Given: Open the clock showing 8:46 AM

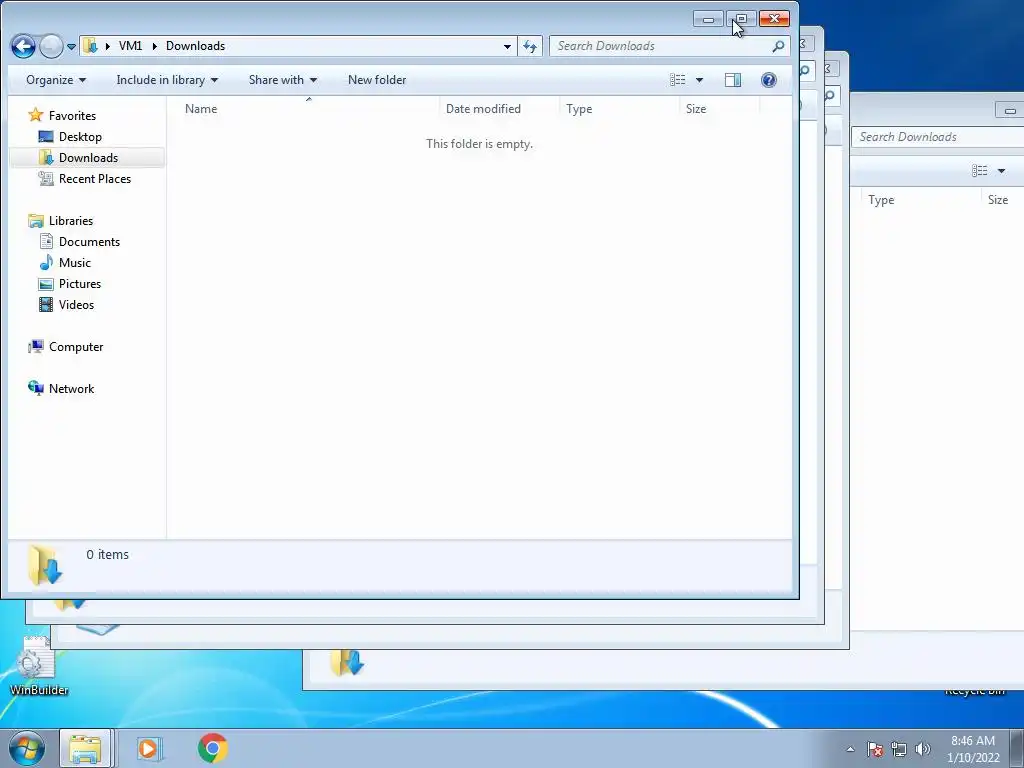Looking at the screenshot, I should 973,749.
